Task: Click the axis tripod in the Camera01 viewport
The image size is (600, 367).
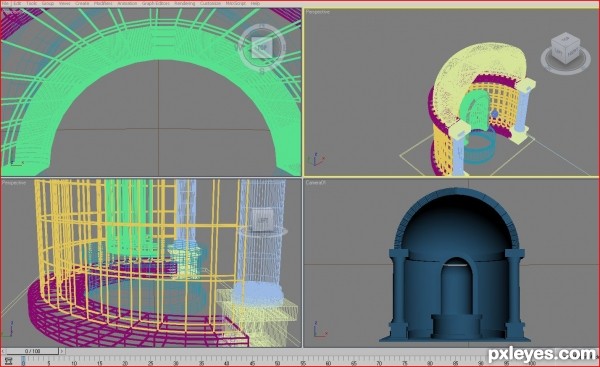Action: pyautogui.click(x=320, y=330)
